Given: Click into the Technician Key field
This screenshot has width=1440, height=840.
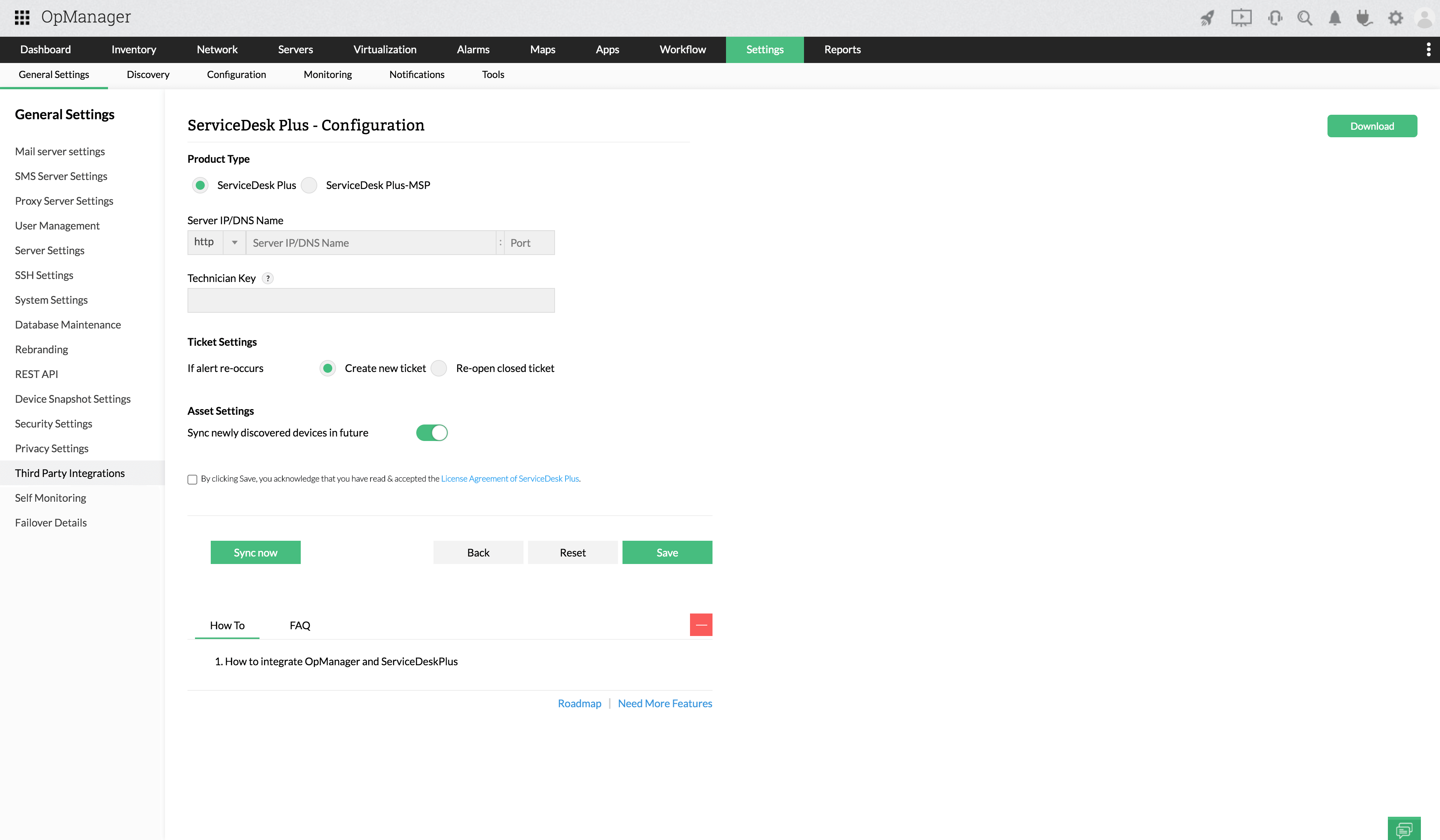Looking at the screenshot, I should point(371,300).
